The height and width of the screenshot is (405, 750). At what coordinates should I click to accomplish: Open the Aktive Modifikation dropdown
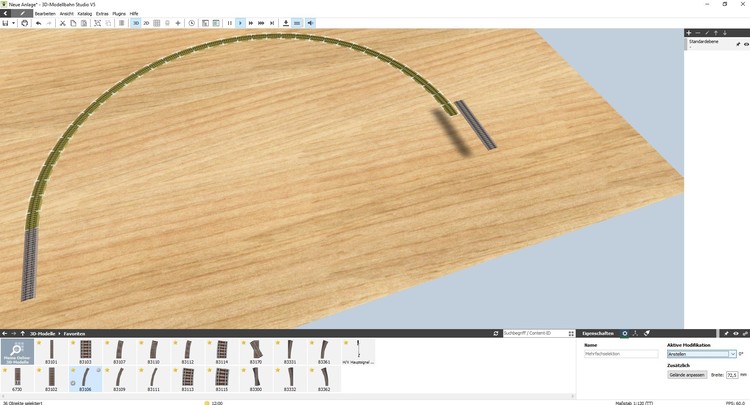(x=701, y=354)
